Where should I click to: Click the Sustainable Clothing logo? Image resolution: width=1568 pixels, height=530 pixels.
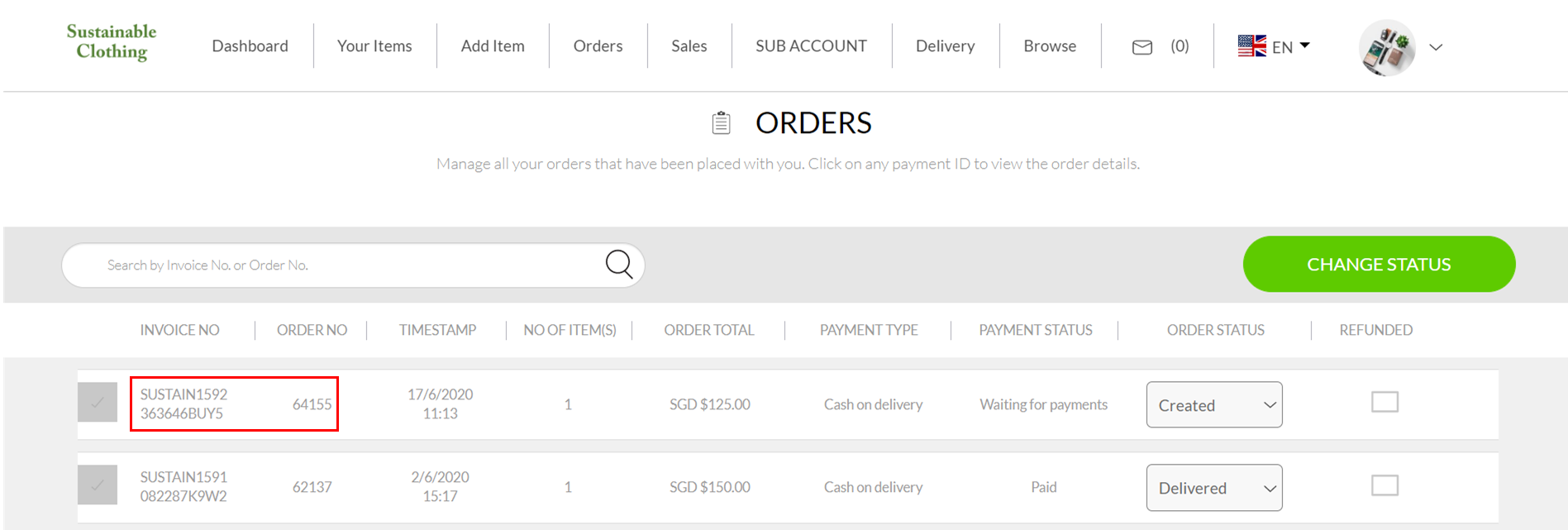112,42
